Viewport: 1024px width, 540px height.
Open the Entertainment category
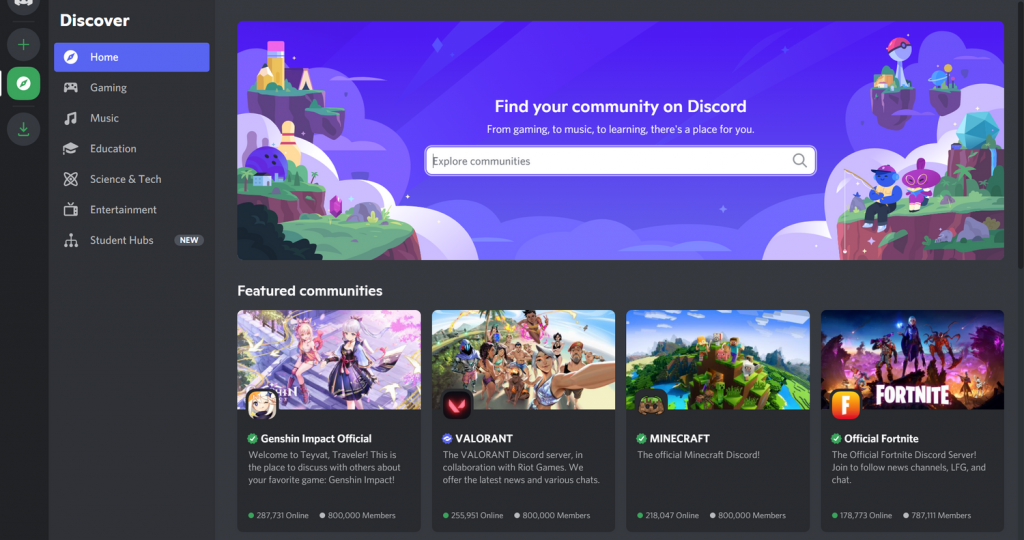click(132, 210)
